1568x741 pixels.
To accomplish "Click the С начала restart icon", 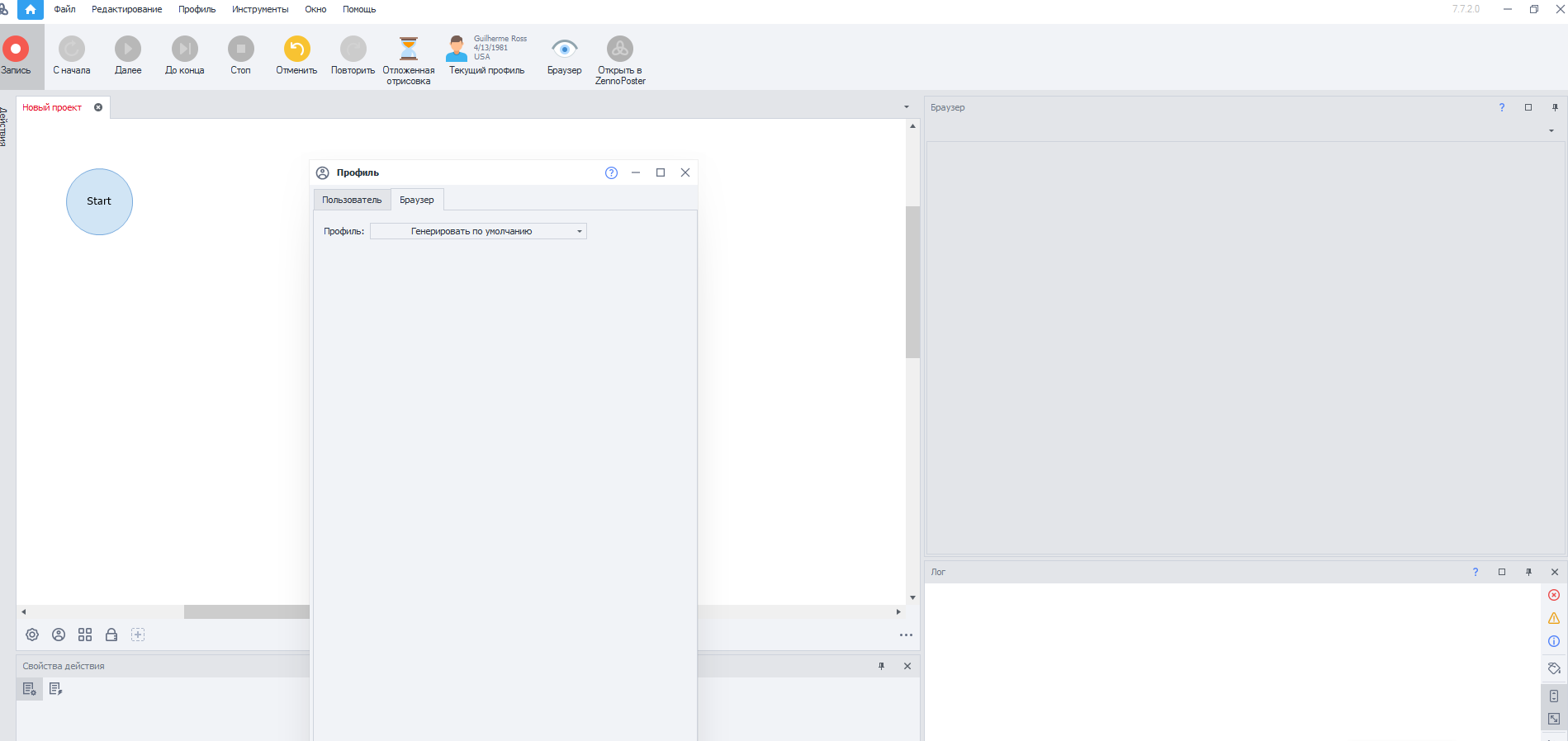I will [72, 49].
